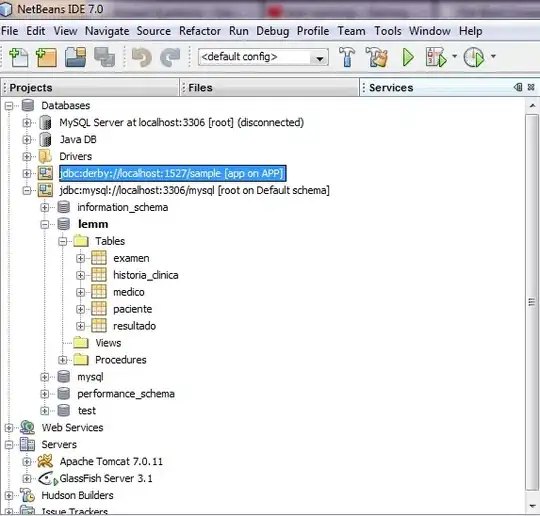Expand the Java DB node
Image resolution: width=540 pixels, height=516 pixels.
[x=27, y=140]
